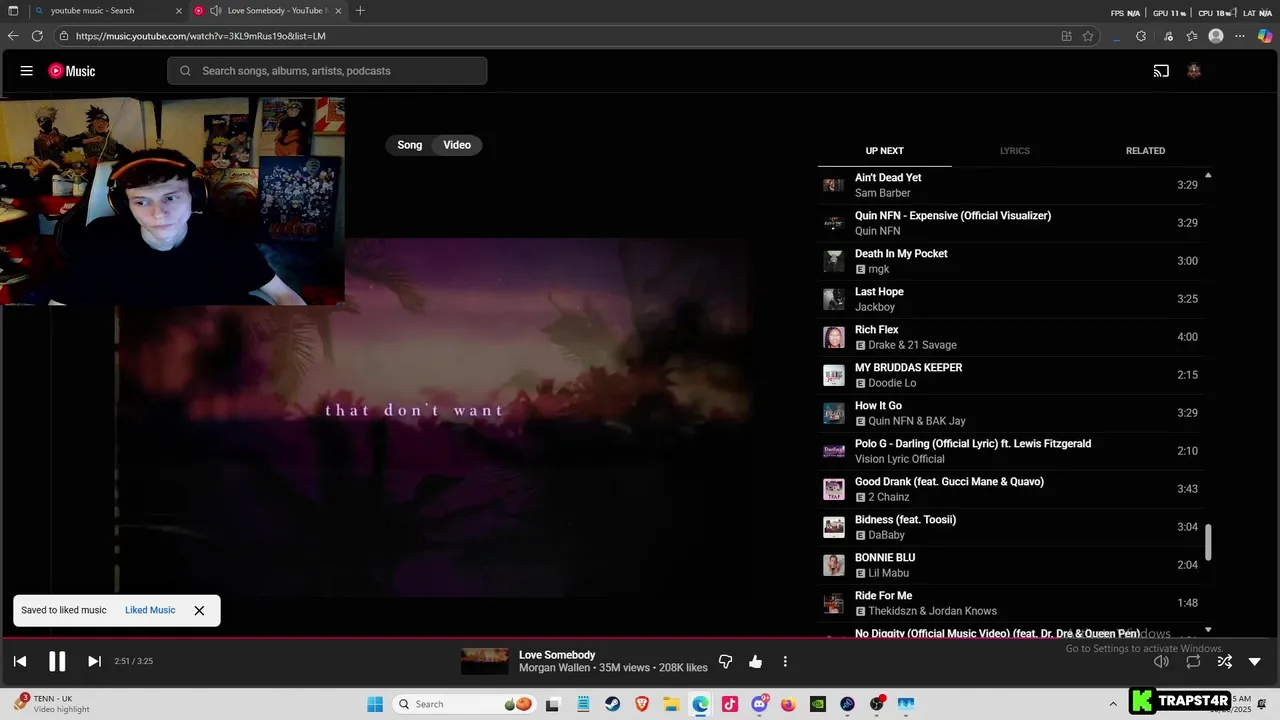Skip to the previous track
The height and width of the screenshot is (720, 1280).
coord(20,661)
